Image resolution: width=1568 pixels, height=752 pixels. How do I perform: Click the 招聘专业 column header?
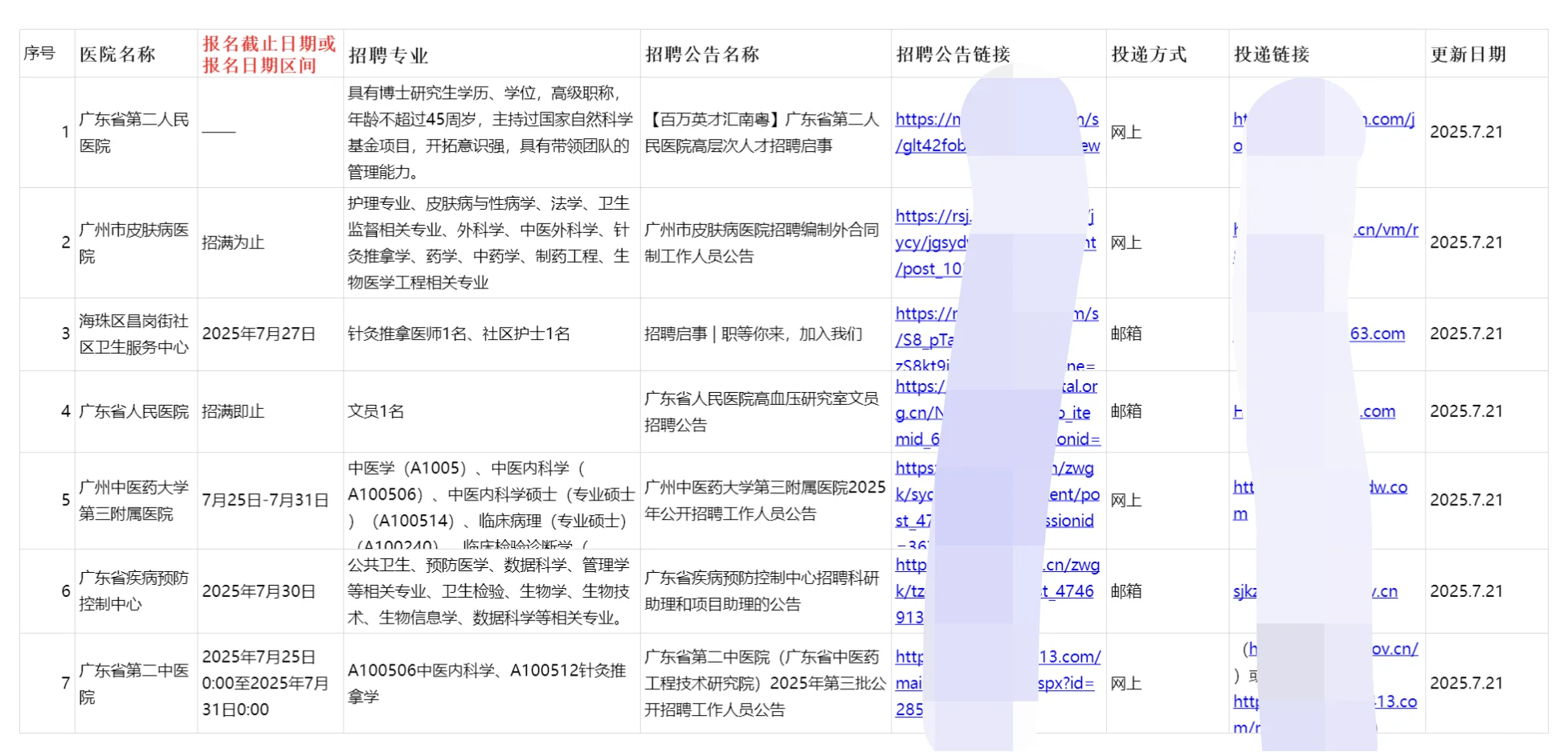[388, 55]
